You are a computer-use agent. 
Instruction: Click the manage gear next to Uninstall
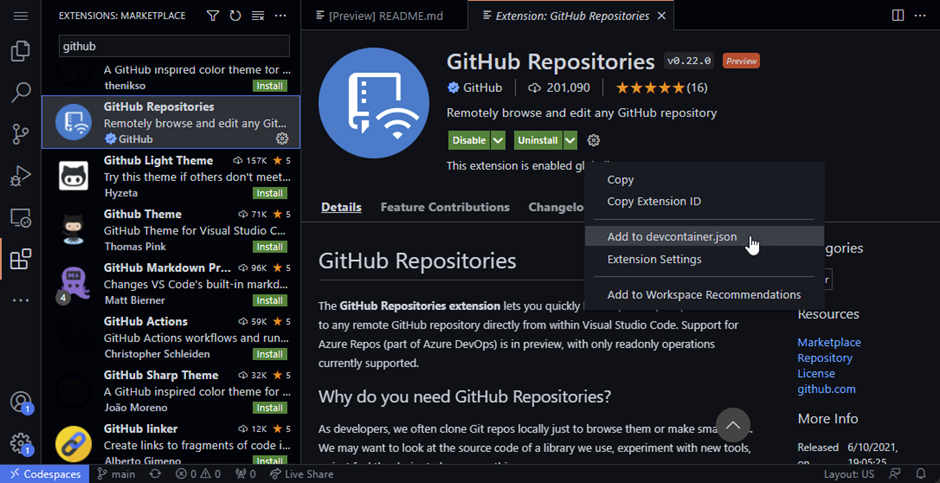point(593,140)
